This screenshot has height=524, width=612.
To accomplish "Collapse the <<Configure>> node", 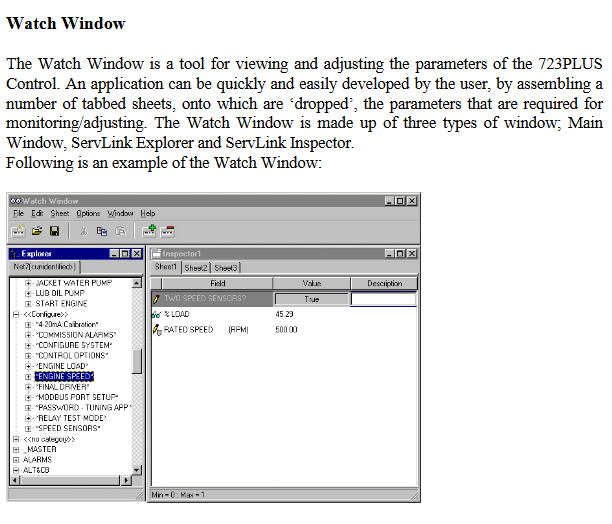I will click(16, 314).
